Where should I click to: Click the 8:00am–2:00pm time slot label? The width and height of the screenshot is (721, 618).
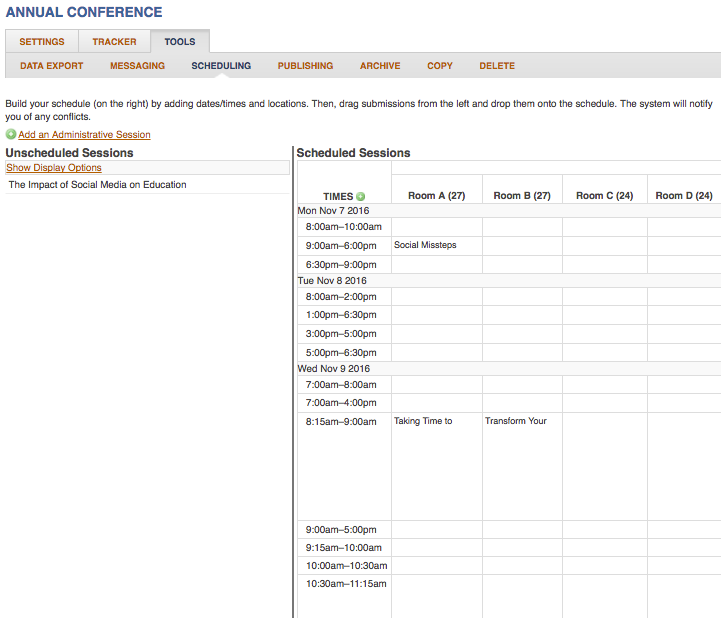tap(341, 297)
